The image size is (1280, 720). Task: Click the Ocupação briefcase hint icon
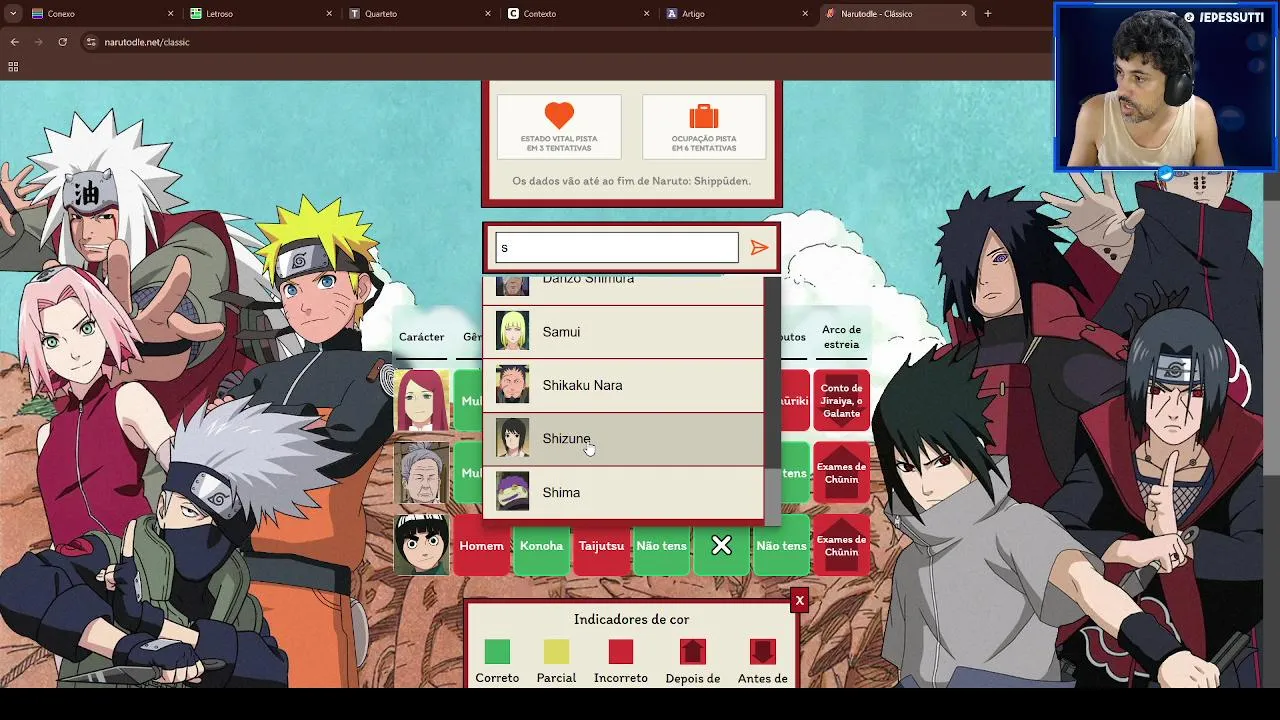coord(704,115)
